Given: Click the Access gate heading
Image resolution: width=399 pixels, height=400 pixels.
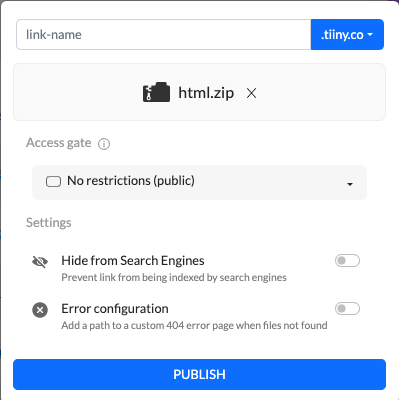Looking at the screenshot, I should pyautogui.click(x=59, y=143).
